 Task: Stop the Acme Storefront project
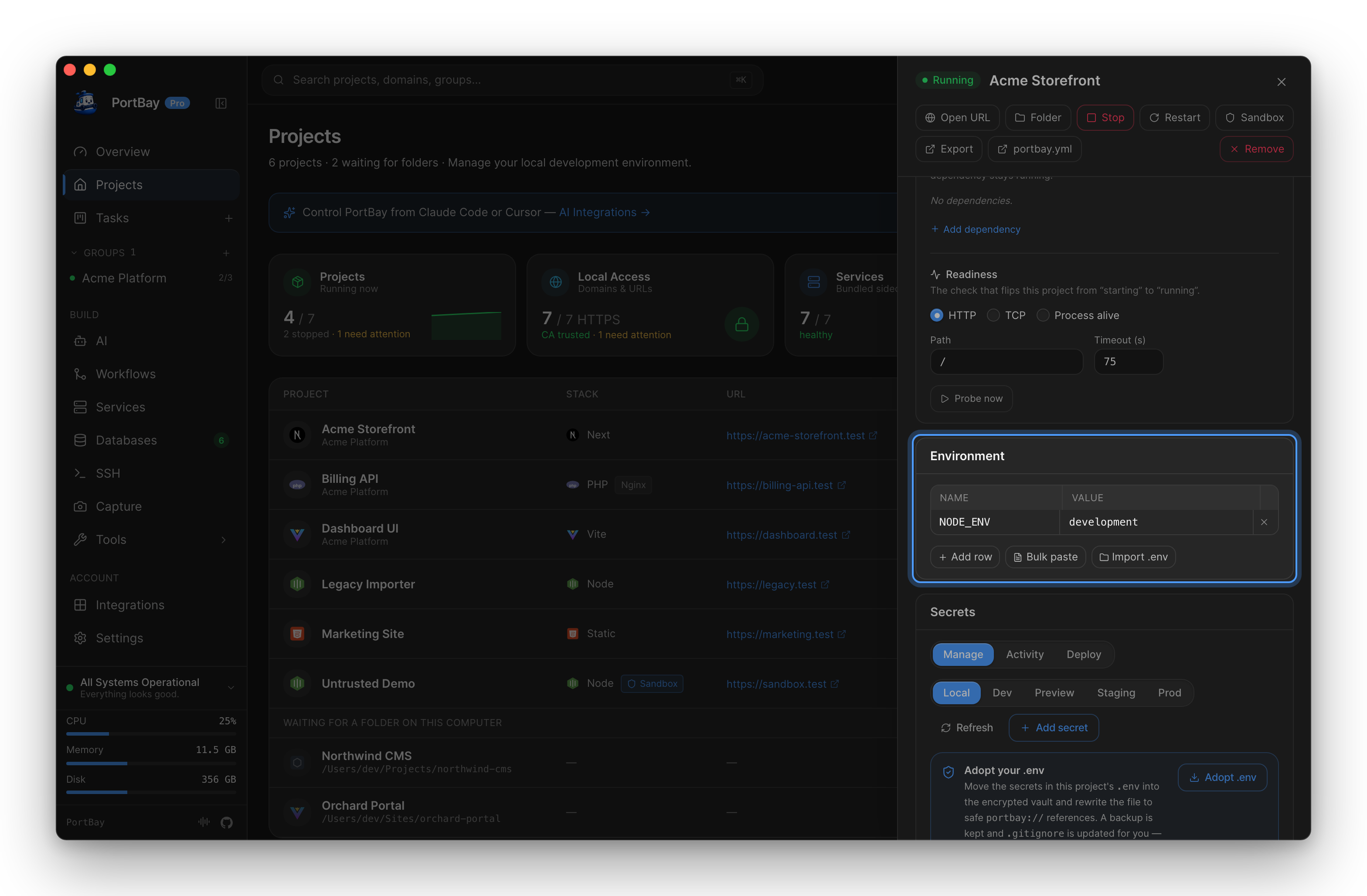(1105, 118)
